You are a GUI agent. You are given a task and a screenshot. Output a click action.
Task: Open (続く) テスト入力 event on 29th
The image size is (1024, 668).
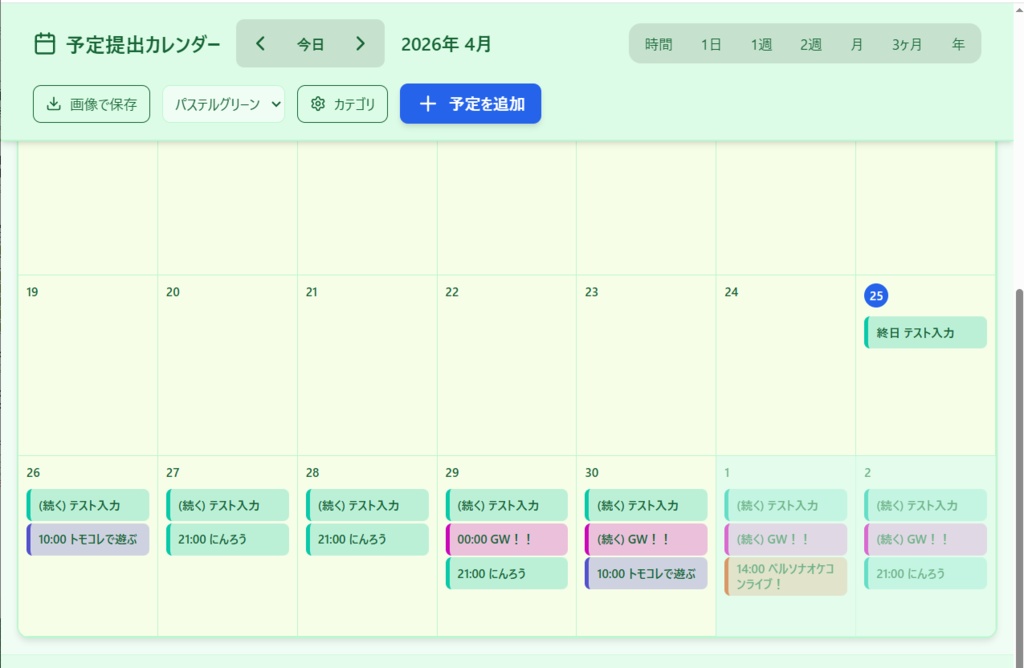coord(507,505)
